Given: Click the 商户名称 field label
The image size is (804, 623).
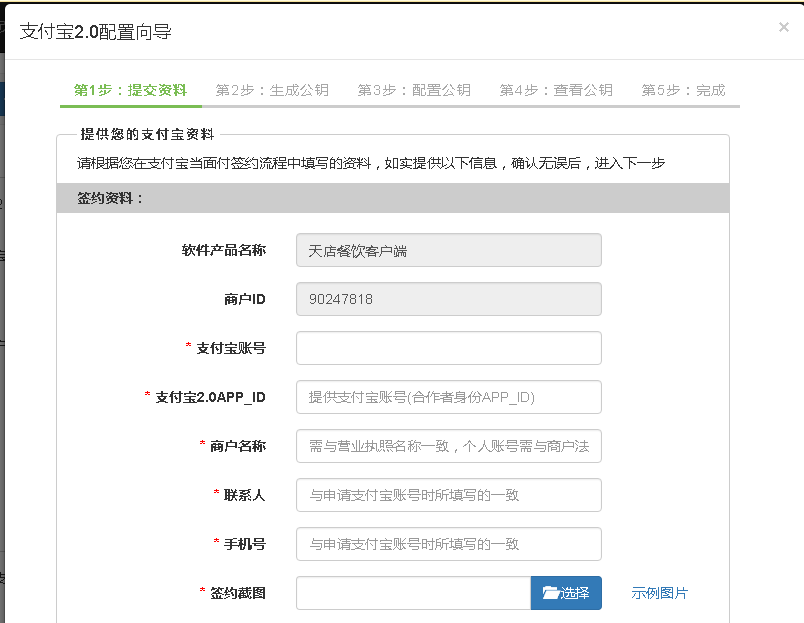Looking at the screenshot, I should [x=238, y=446].
